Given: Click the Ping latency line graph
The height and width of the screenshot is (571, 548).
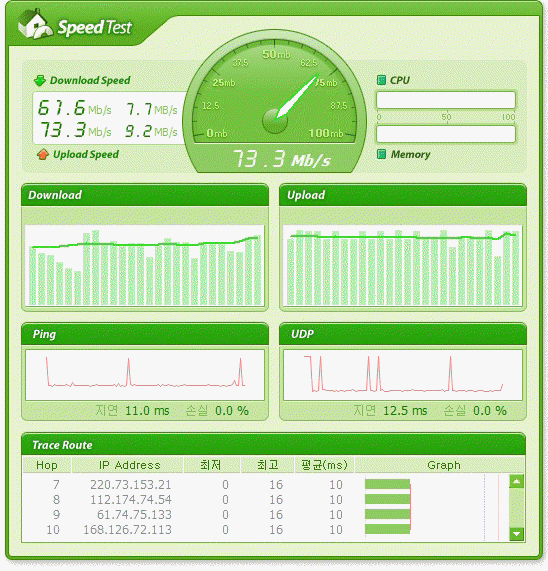Looking at the screenshot, I should 145,375.
